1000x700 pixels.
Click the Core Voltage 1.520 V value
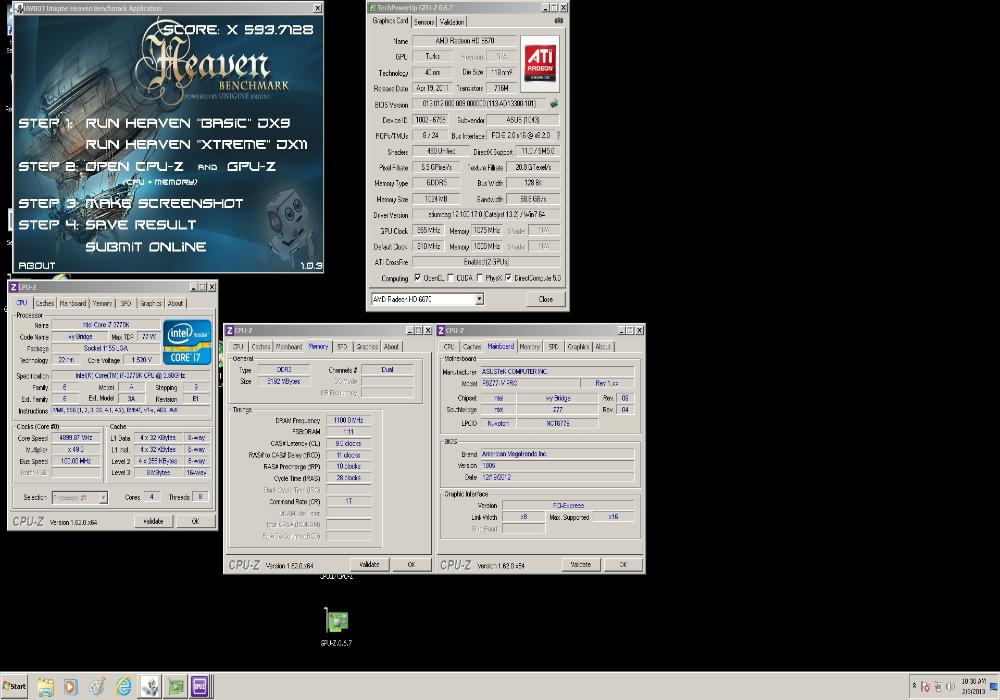coord(142,360)
